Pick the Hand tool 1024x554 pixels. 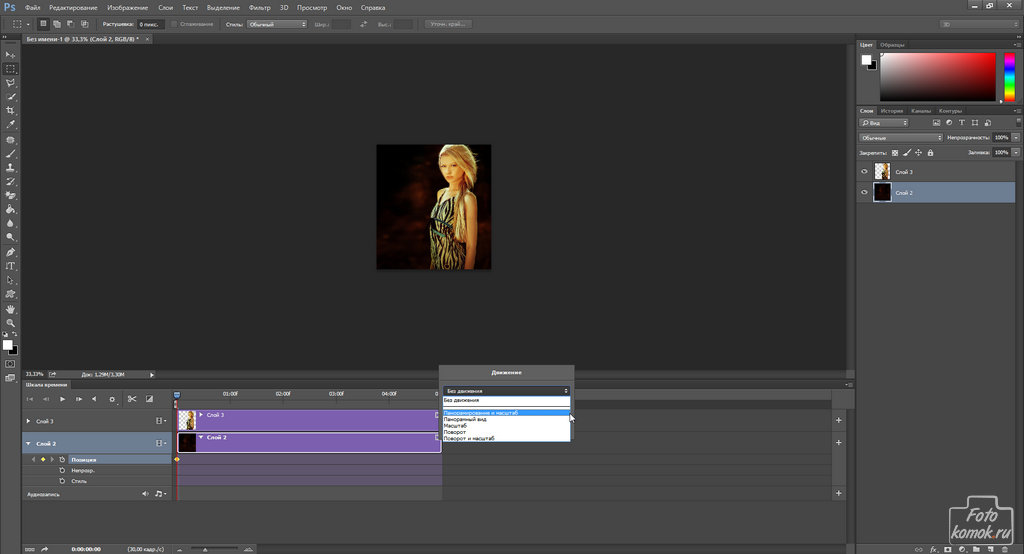(10, 309)
